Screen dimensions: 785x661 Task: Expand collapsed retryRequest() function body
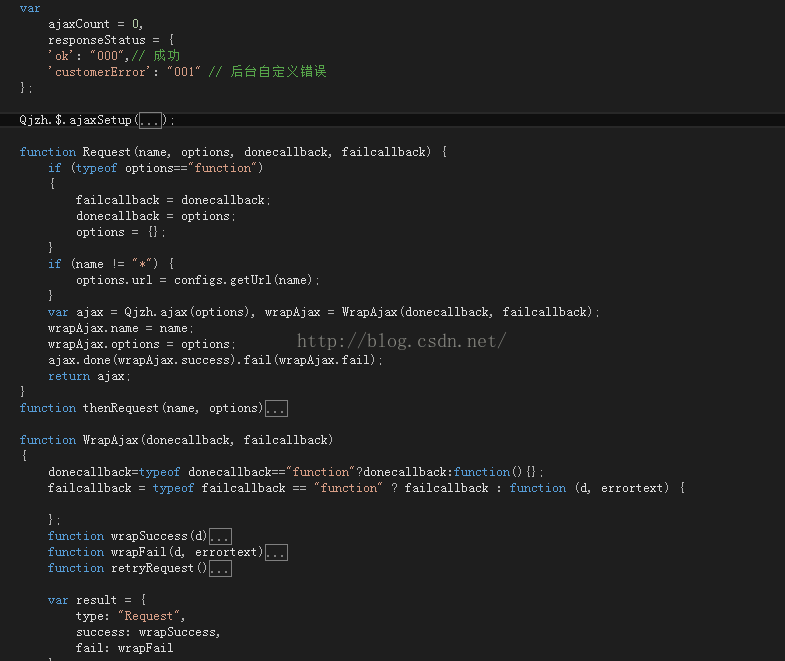220,568
